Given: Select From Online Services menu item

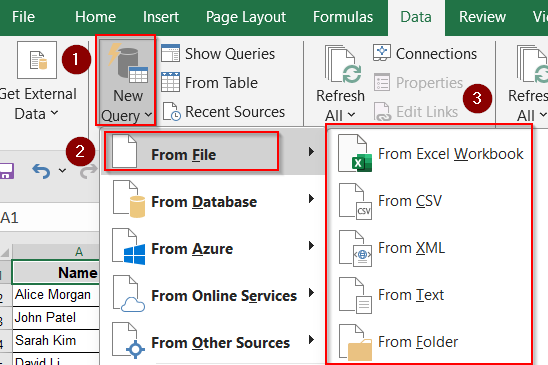Looking at the screenshot, I should (213, 294).
